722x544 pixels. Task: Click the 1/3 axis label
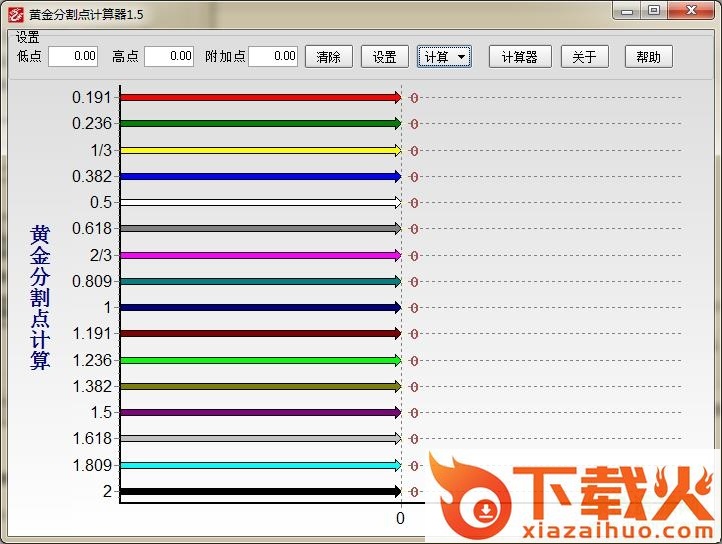[x=101, y=150]
